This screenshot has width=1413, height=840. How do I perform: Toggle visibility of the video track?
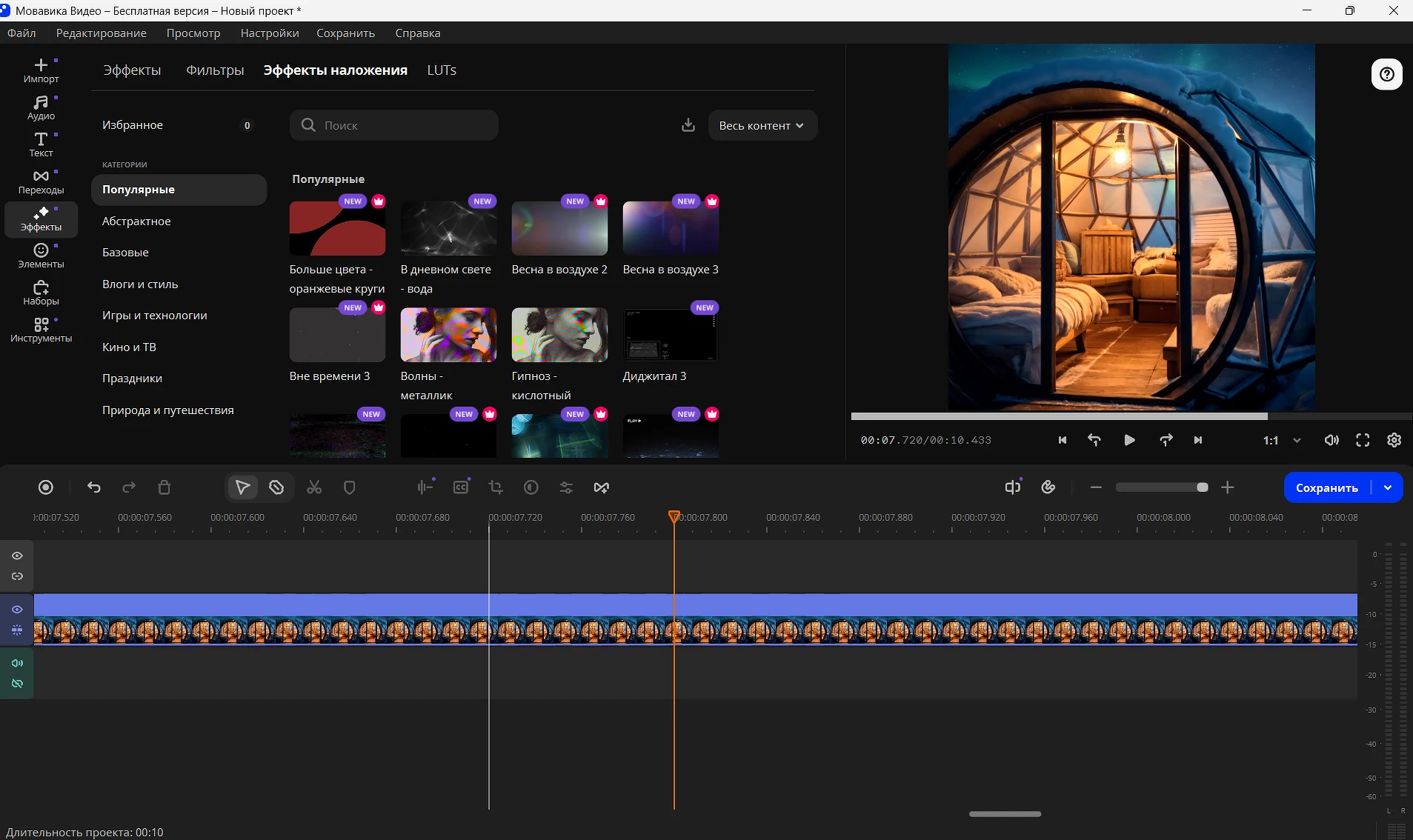pyautogui.click(x=17, y=610)
